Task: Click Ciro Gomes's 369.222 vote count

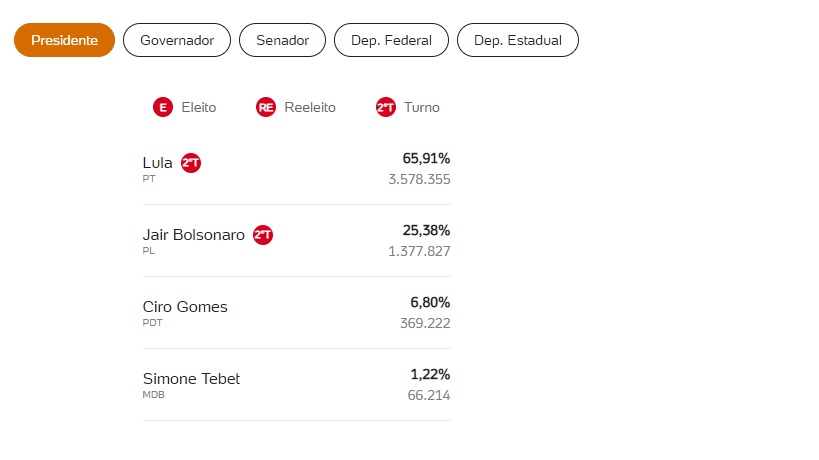Action: pos(425,323)
